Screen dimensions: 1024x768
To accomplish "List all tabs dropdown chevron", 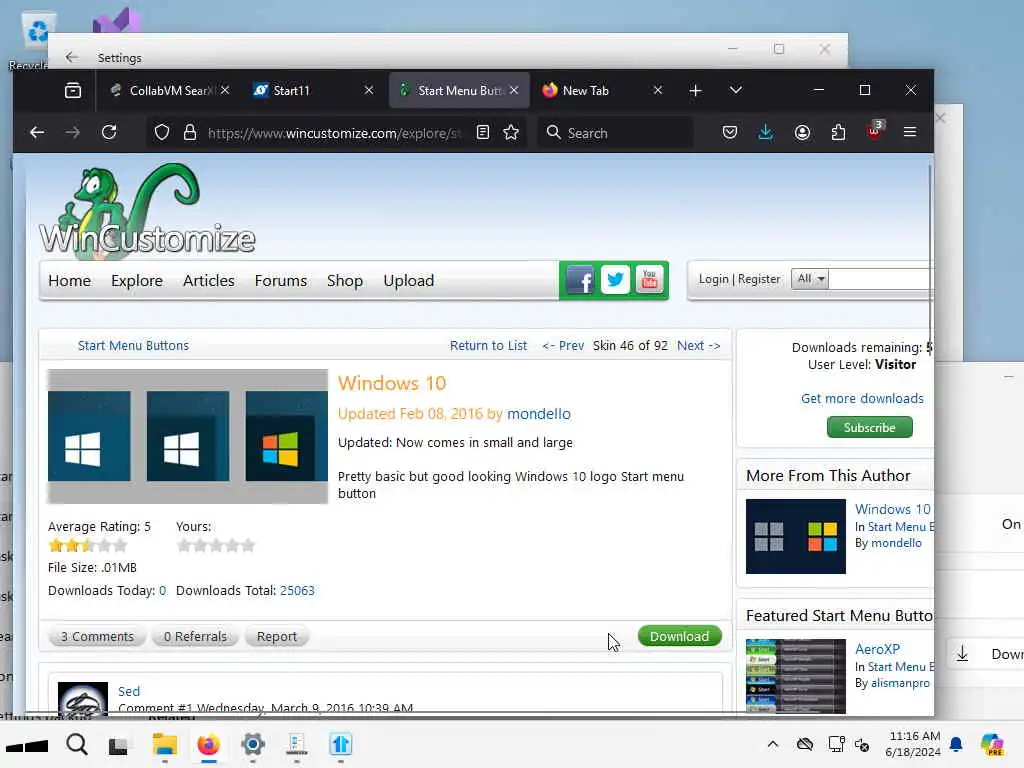I will [736, 90].
